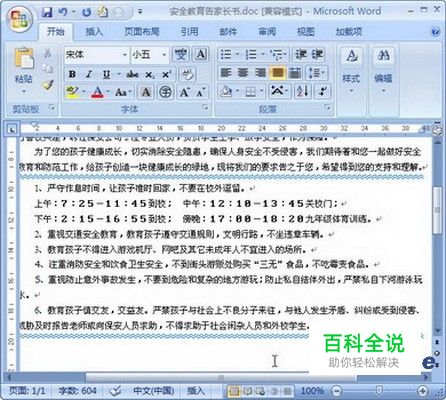446x400 pixels.
Task: Click the 插入 insert mode indicator in status bar
Action: pos(195,390)
